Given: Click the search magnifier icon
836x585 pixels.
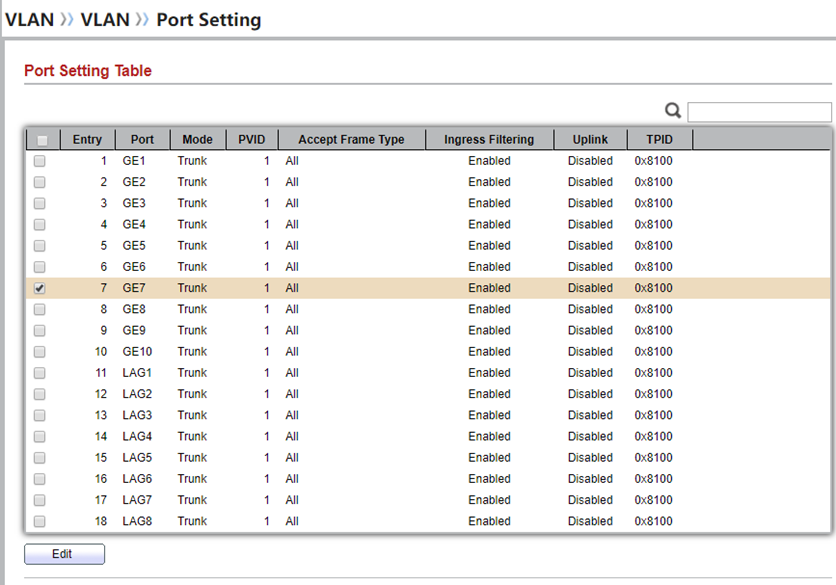Looking at the screenshot, I should 674,112.
